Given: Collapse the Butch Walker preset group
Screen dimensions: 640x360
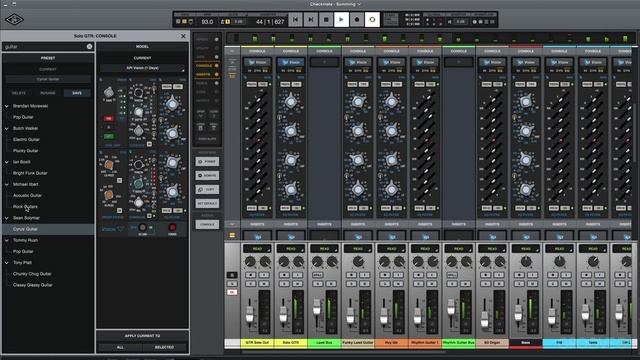Looking at the screenshot, I should tap(7, 129).
